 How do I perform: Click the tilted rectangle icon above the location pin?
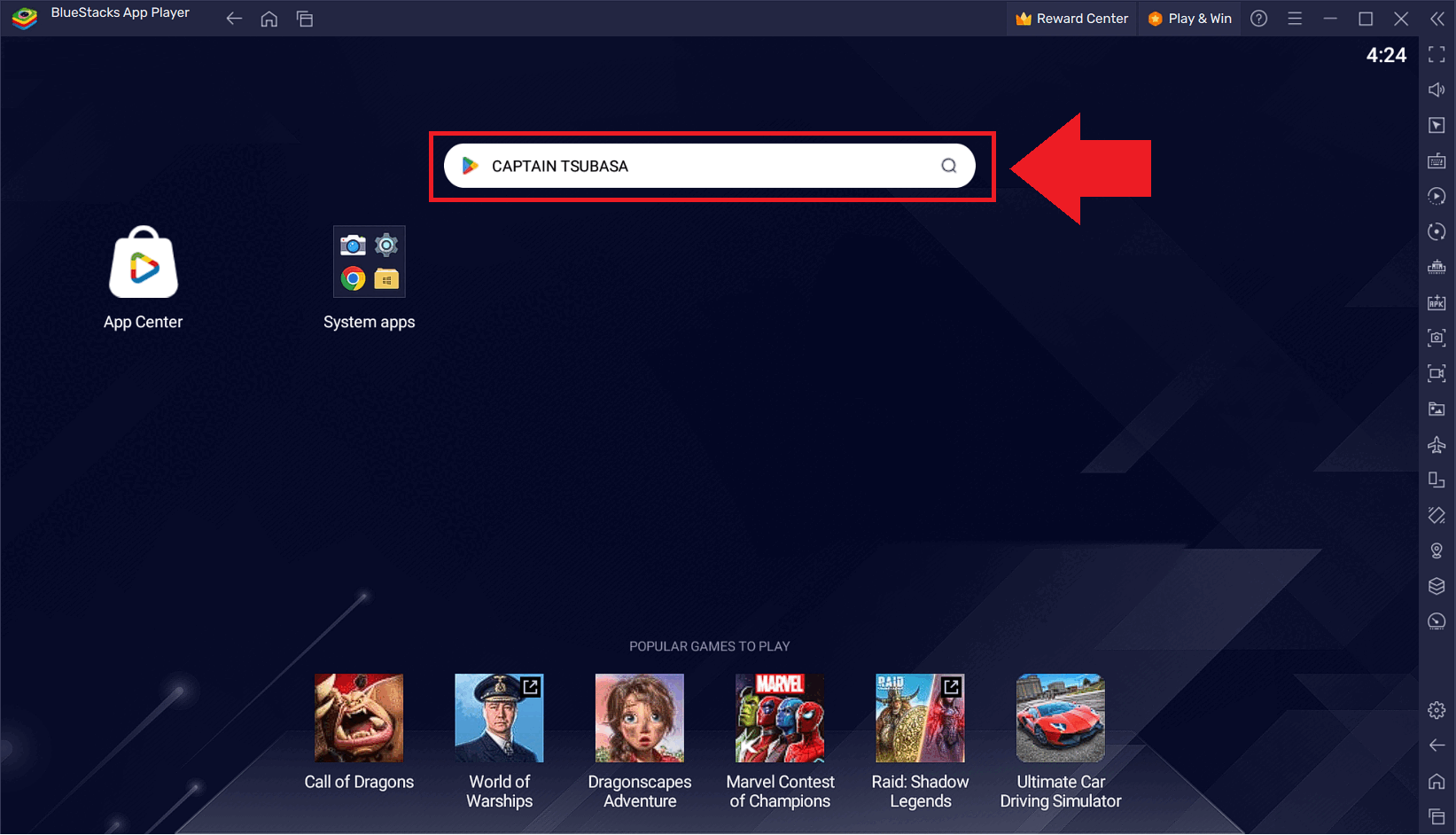1437,515
